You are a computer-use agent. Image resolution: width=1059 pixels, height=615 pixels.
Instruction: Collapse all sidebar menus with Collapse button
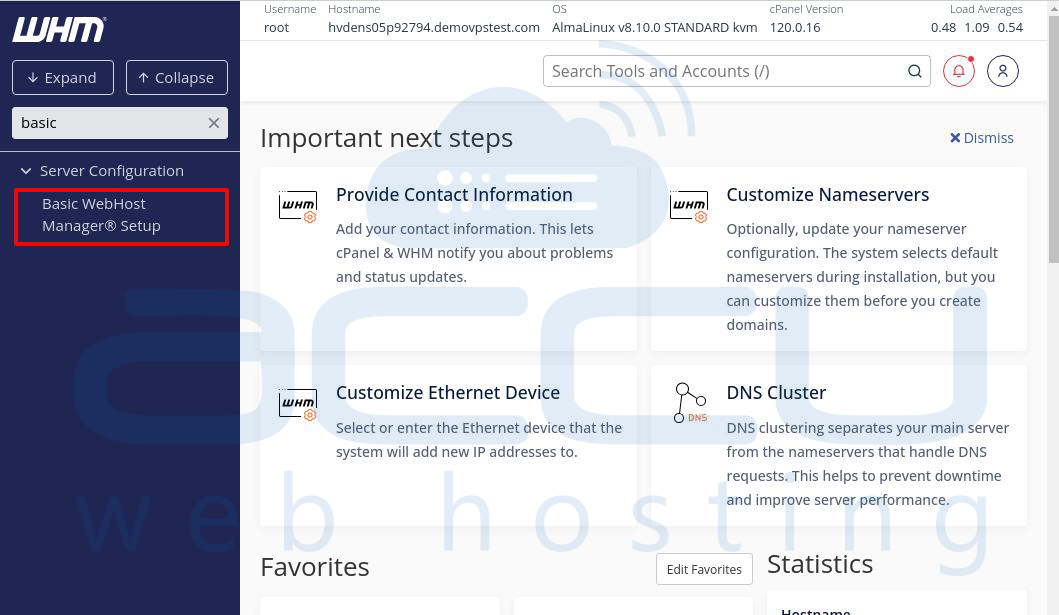(x=177, y=78)
